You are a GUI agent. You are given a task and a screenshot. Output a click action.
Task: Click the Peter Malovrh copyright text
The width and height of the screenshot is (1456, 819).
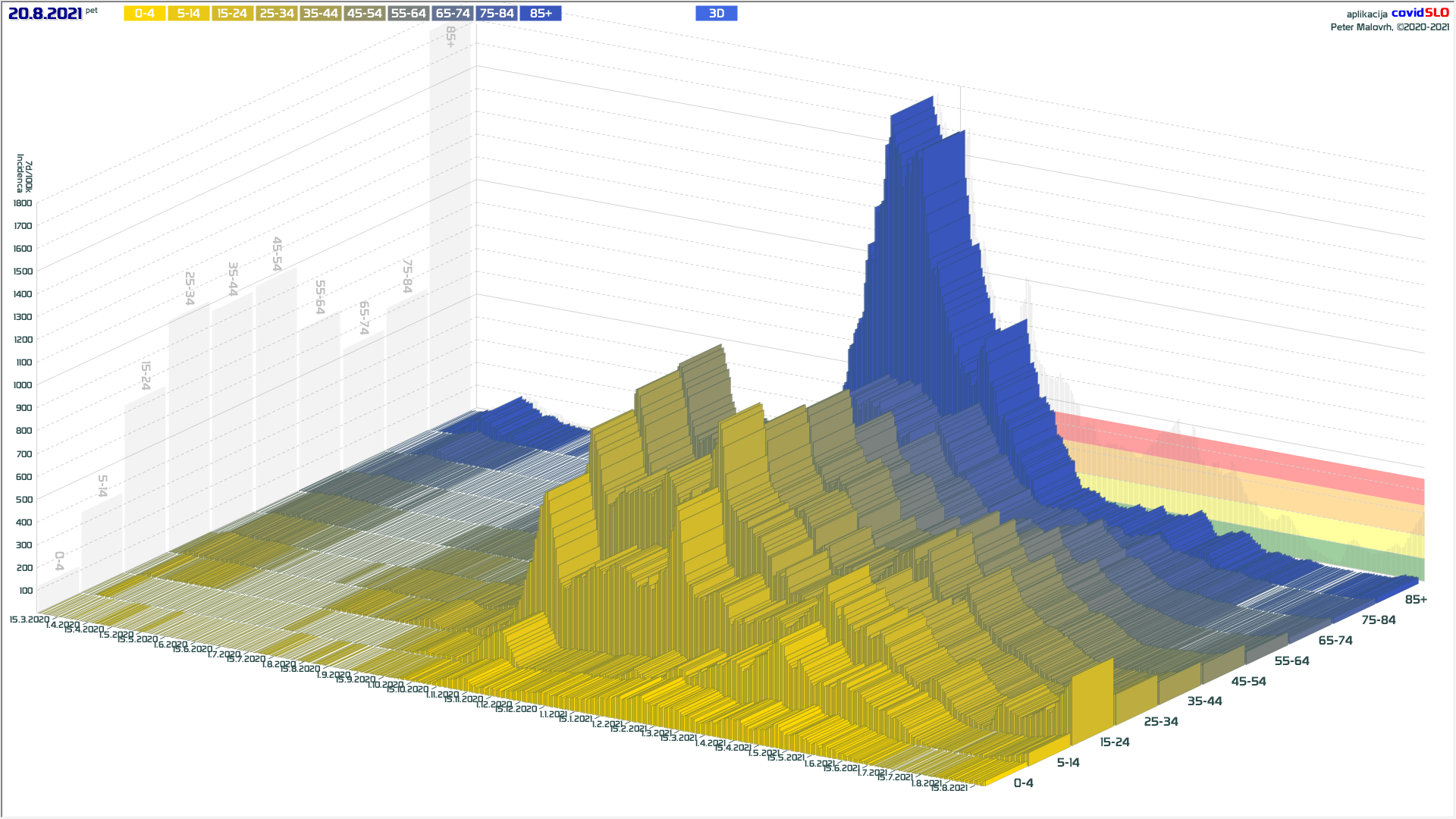(x=1389, y=27)
